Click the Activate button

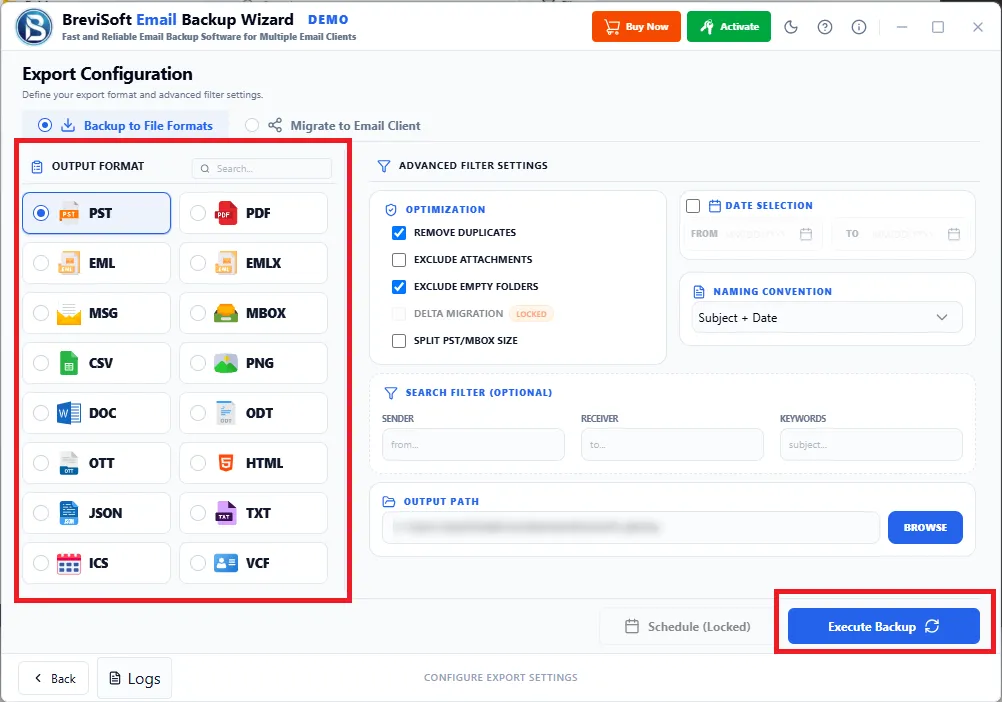728,27
